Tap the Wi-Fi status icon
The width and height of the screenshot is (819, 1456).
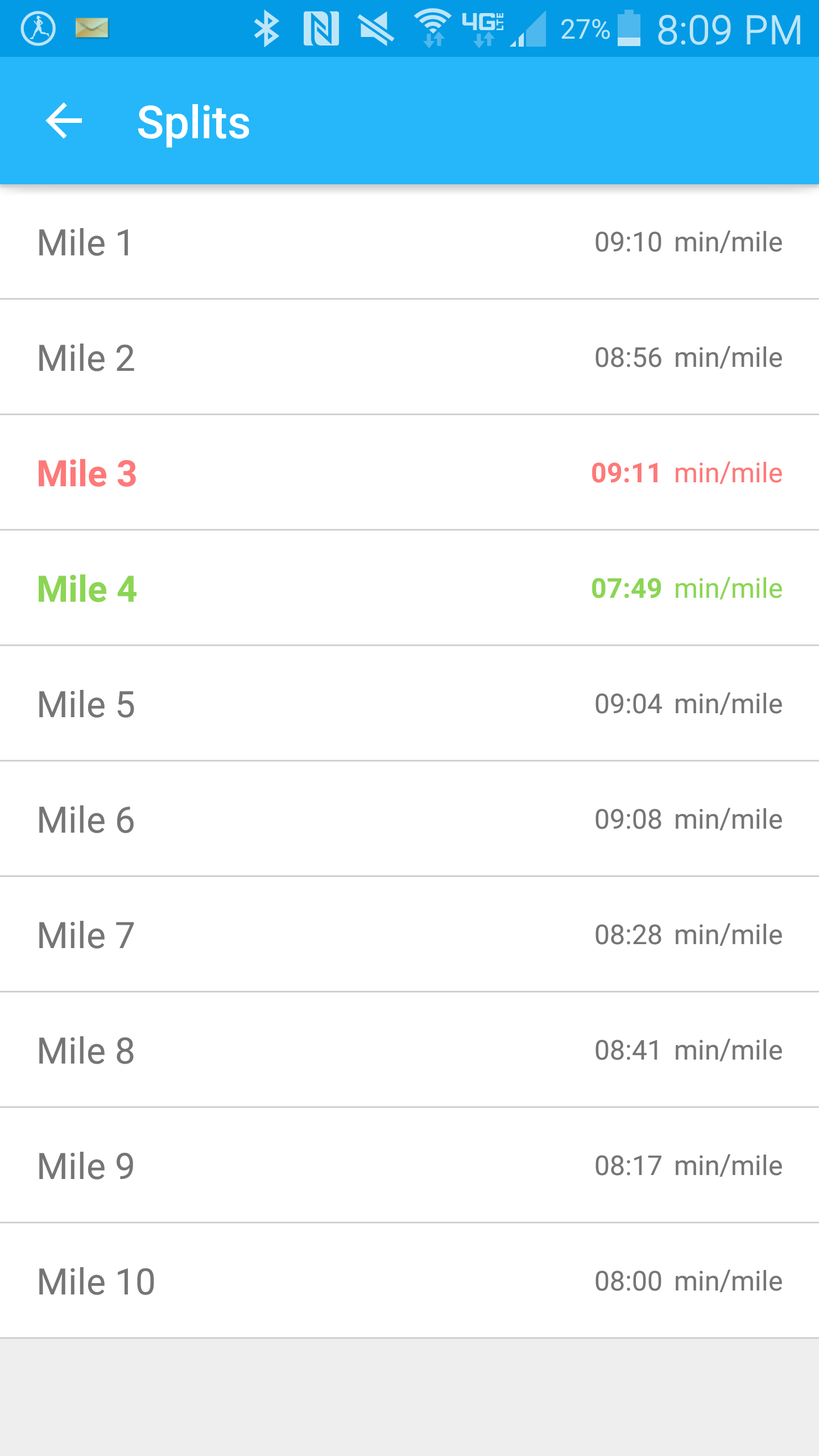click(433, 28)
